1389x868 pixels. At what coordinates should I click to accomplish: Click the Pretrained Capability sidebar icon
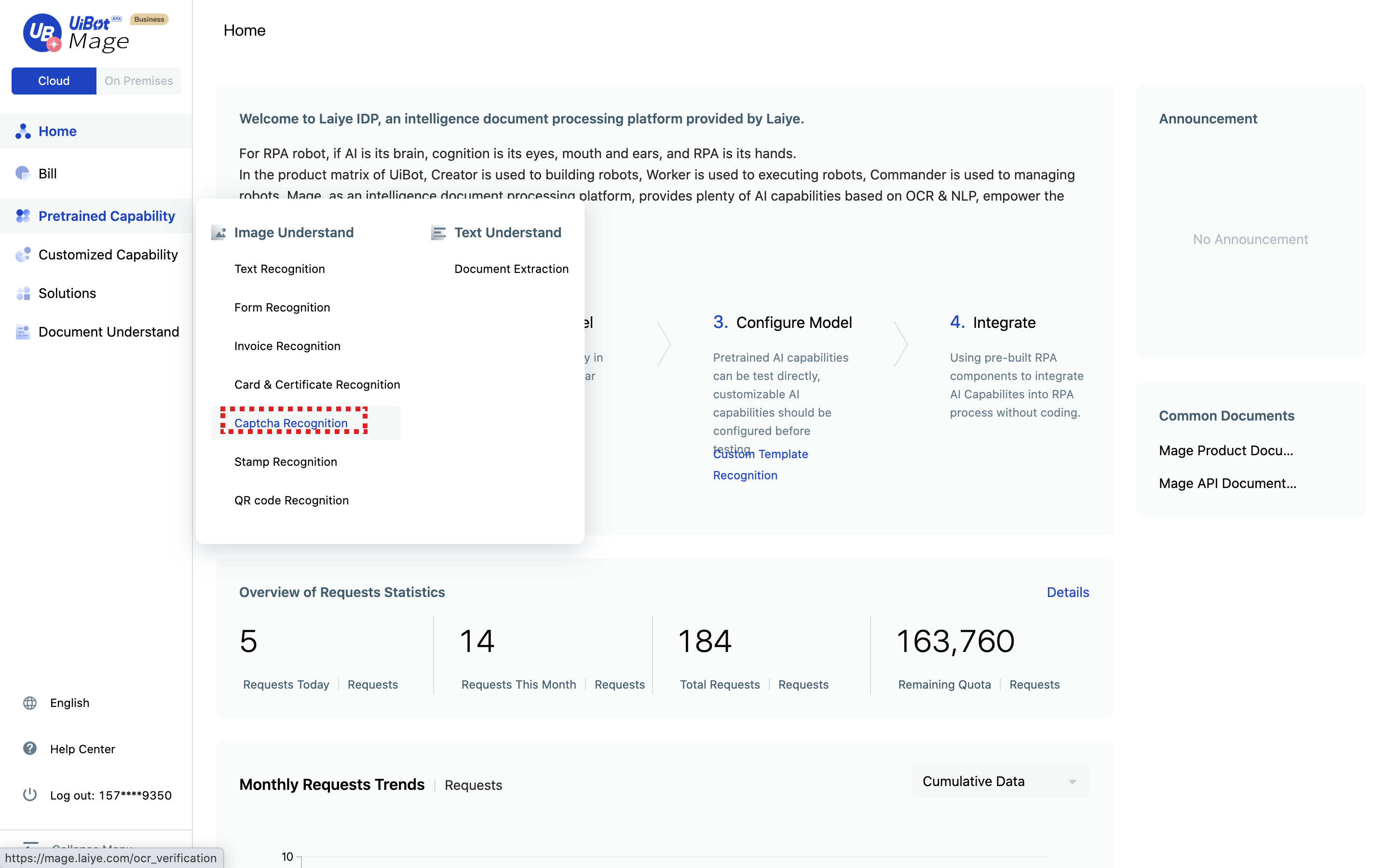(x=22, y=215)
